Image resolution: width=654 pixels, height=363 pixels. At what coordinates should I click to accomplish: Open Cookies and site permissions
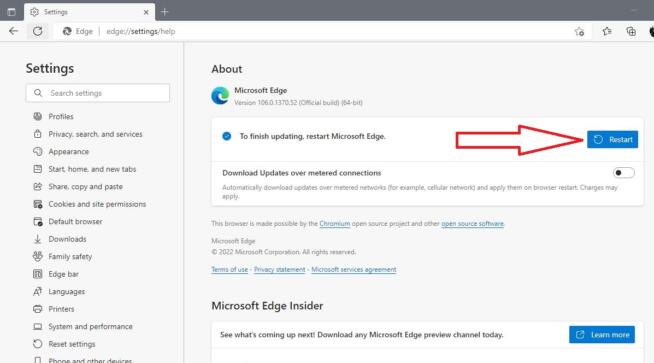point(97,204)
